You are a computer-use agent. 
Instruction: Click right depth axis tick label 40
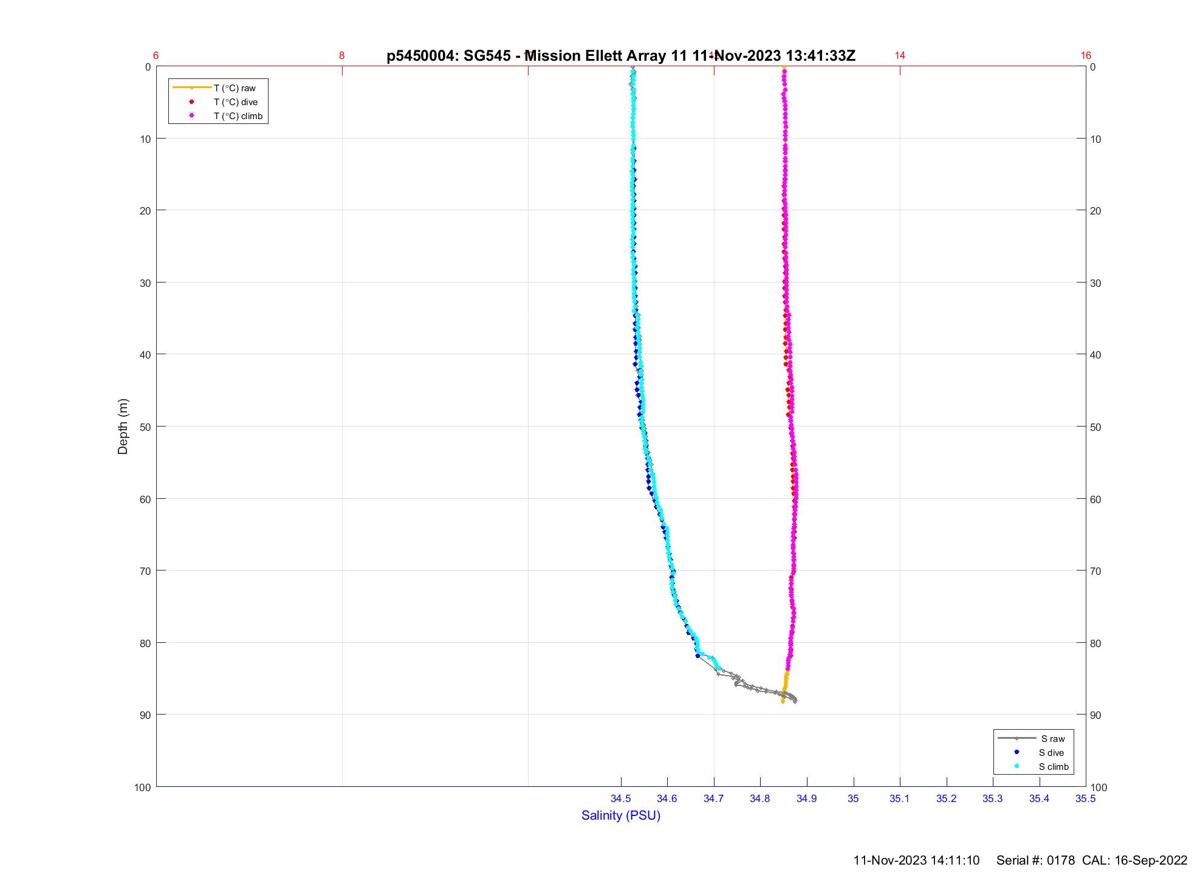1097,355
